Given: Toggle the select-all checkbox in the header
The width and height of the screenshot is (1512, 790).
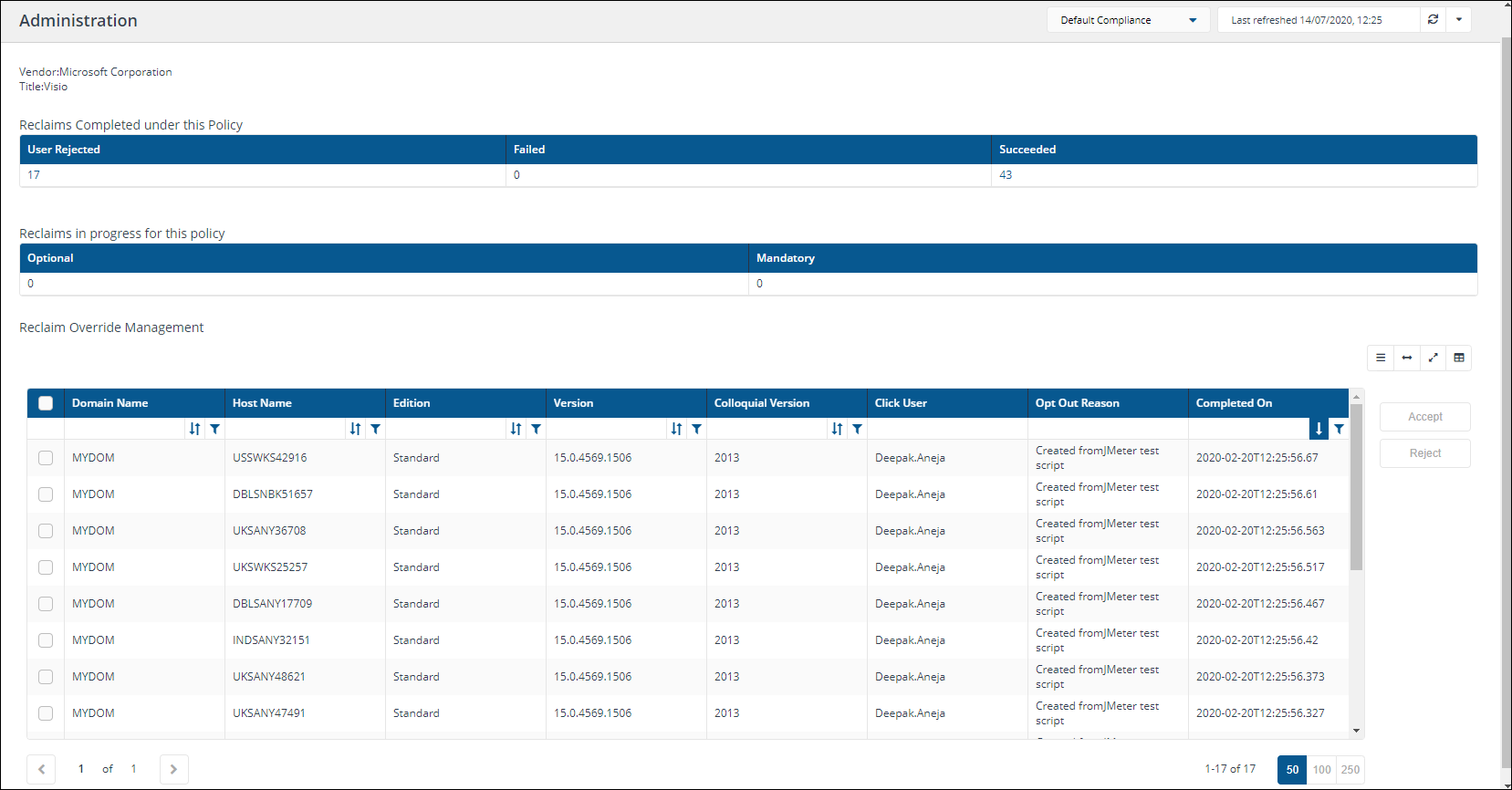Looking at the screenshot, I should tap(46, 403).
